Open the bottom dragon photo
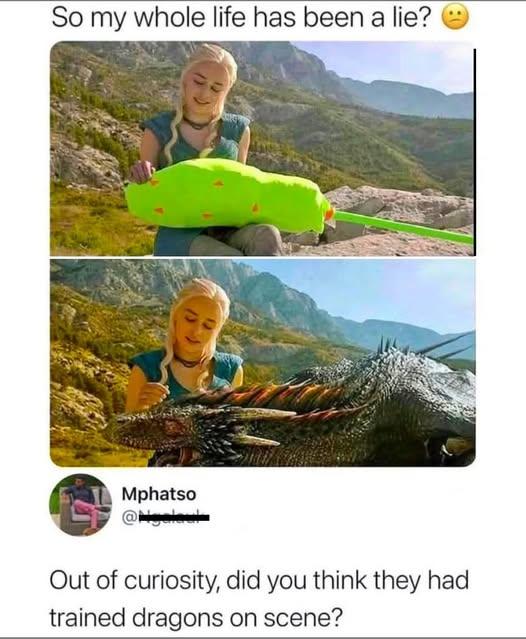Viewport: 526px width, 639px height. tap(262, 363)
